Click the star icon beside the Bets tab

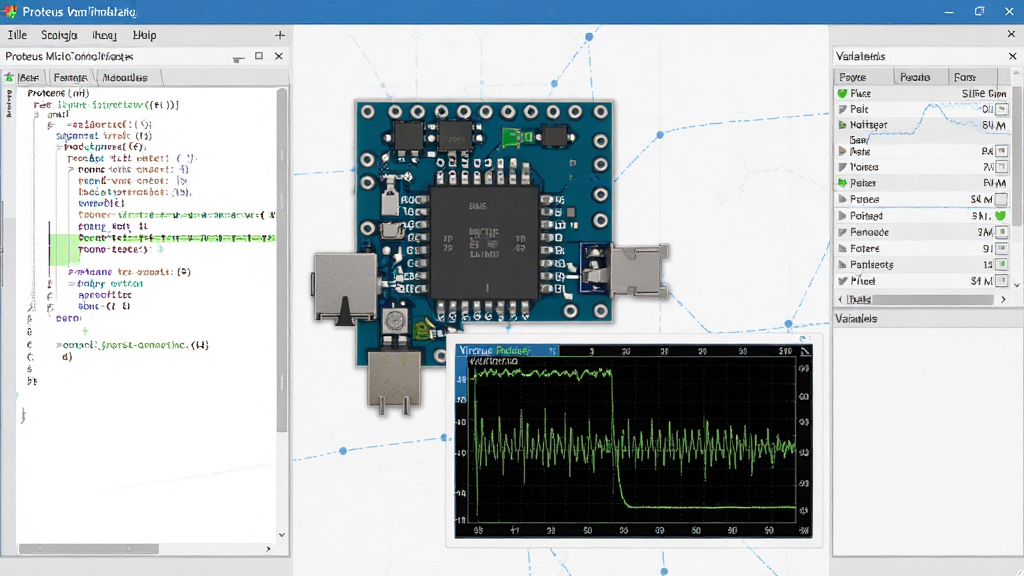coord(9,77)
